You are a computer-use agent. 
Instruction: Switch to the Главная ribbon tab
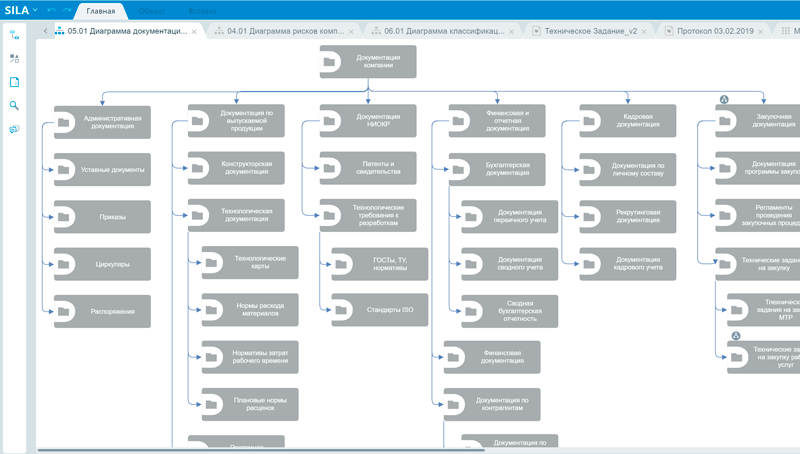101,11
